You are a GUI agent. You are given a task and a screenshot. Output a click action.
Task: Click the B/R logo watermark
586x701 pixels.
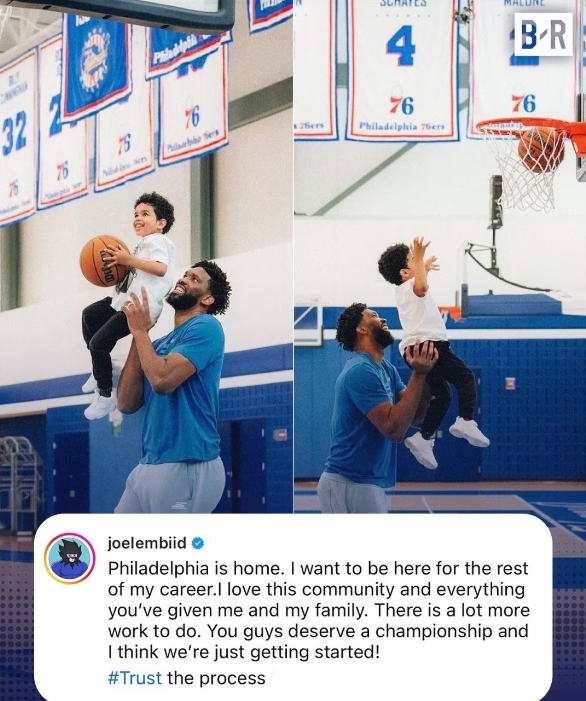(543, 34)
